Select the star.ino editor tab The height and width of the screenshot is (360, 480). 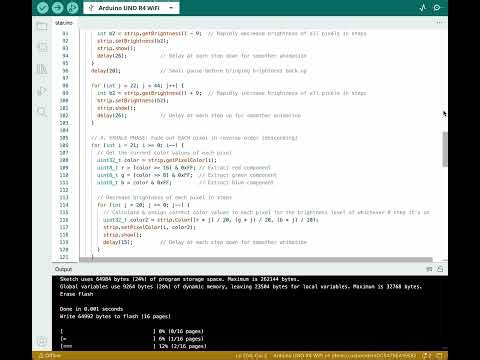point(64,23)
